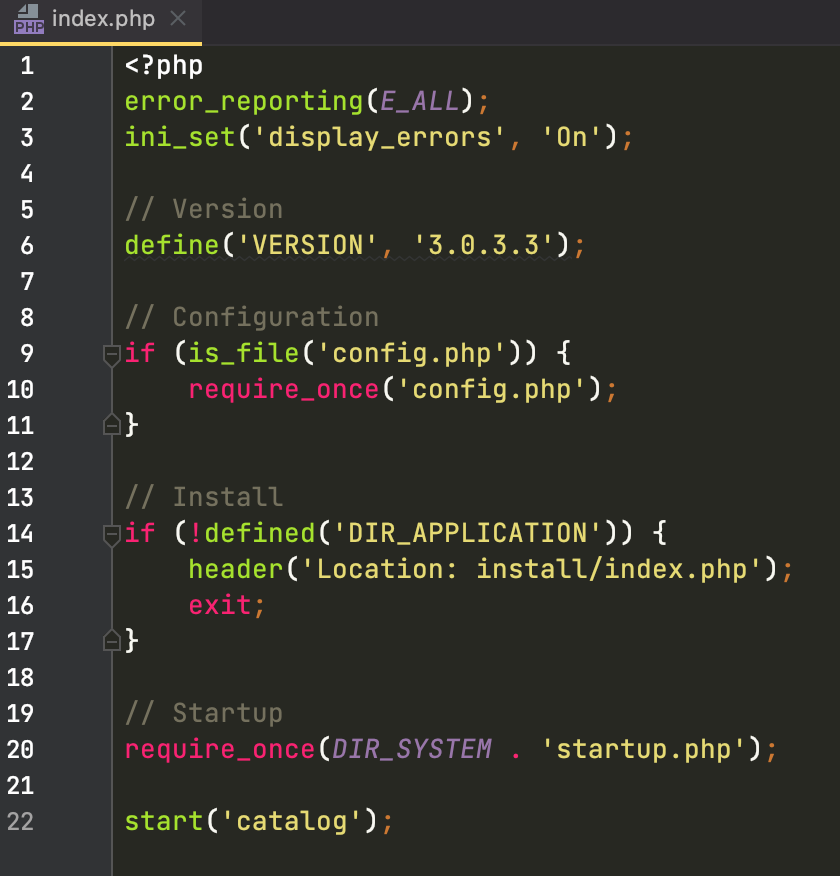The image size is (840, 876).
Task: Click the '// Configuration' comment line
Action: coord(251,318)
